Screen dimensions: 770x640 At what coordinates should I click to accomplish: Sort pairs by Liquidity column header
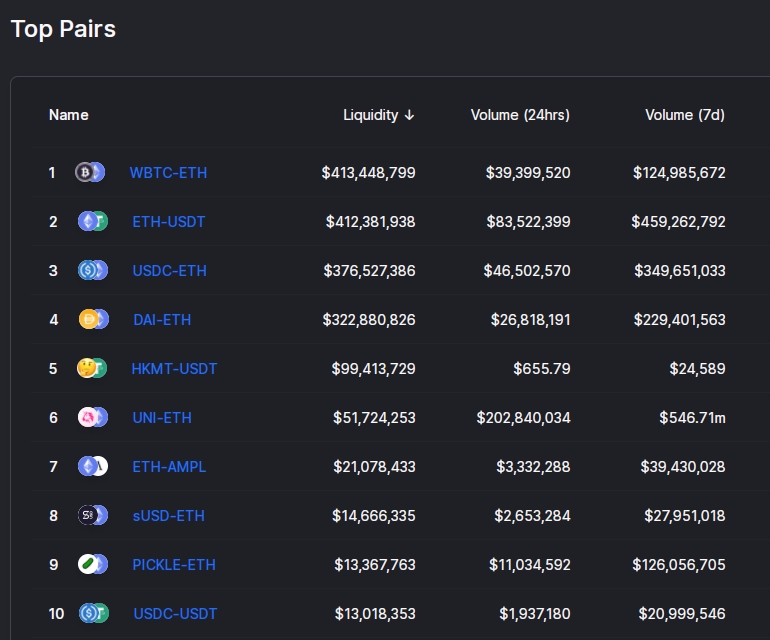pos(379,115)
